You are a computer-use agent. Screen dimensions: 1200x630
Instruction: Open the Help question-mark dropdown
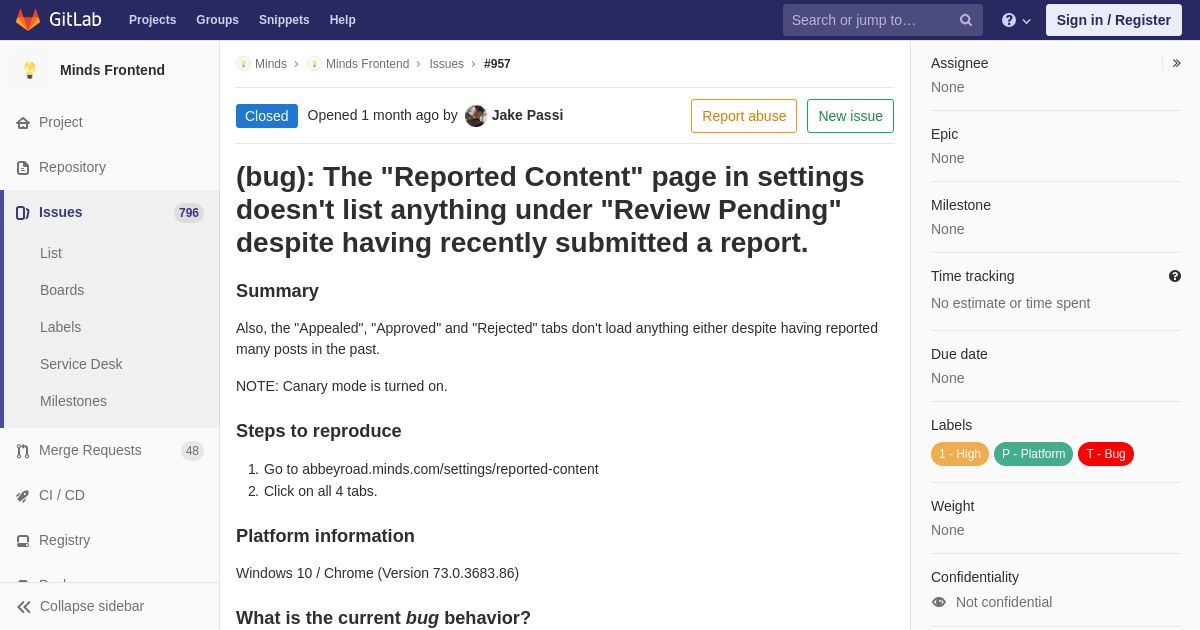pos(1016,20)
